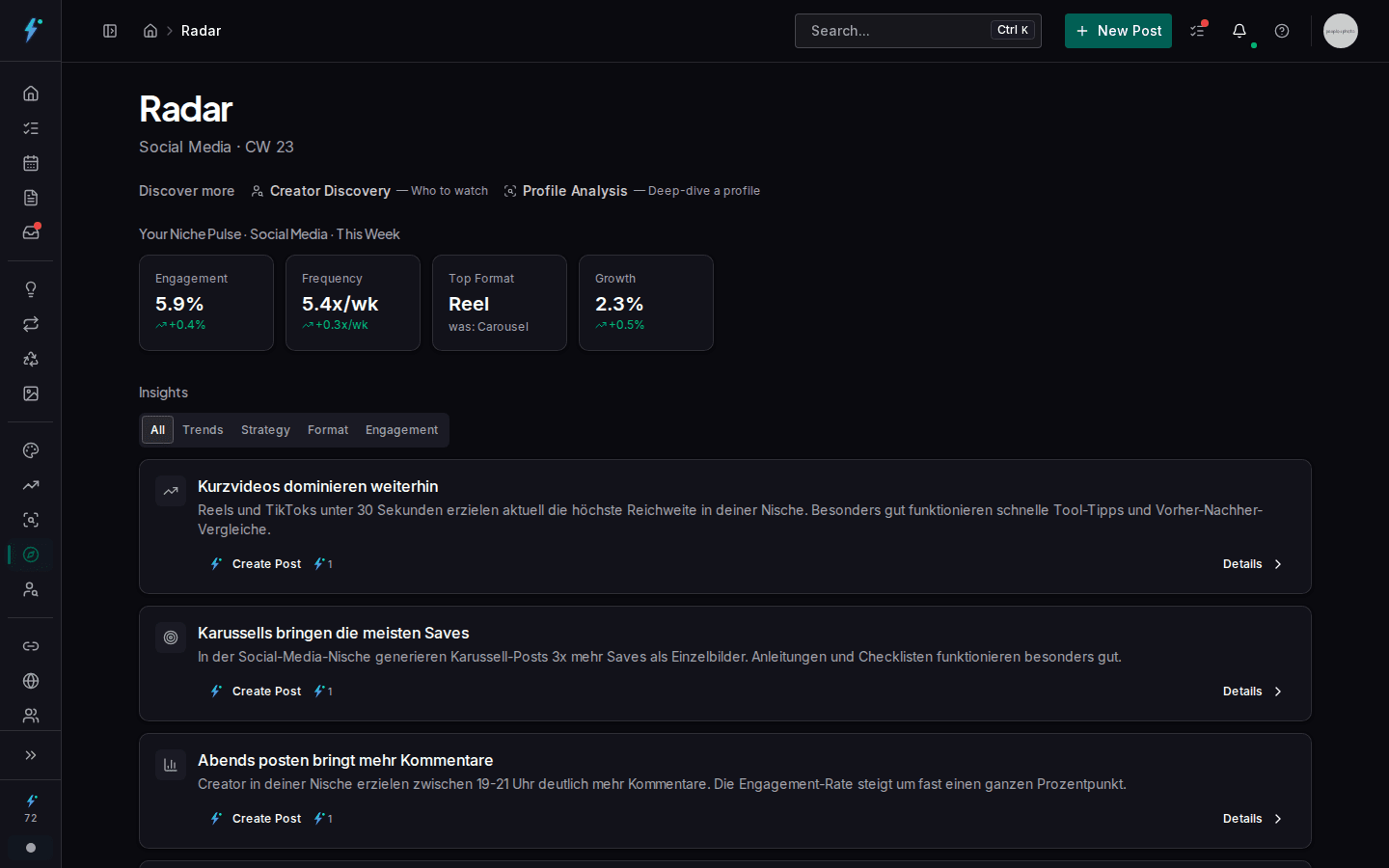Open Details chevron for Karussells insight
The image size is (1389, 868).
1253,692
